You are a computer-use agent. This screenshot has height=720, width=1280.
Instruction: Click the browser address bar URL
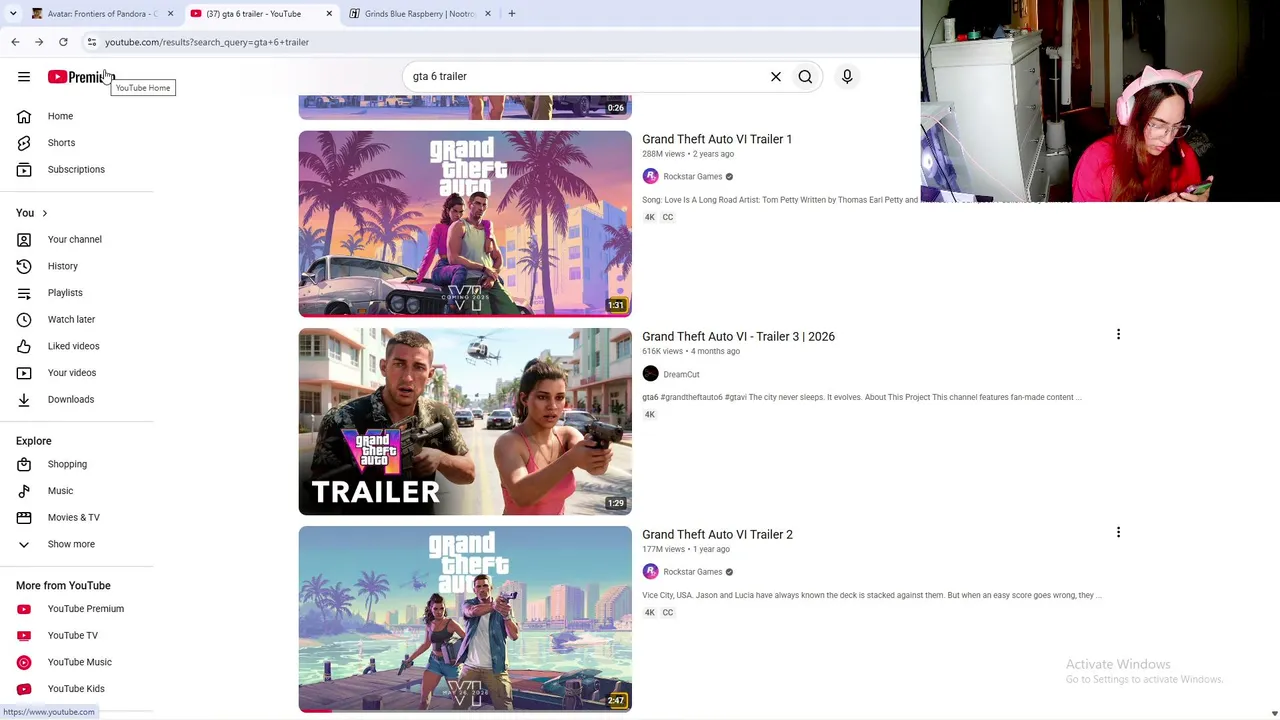207,42
